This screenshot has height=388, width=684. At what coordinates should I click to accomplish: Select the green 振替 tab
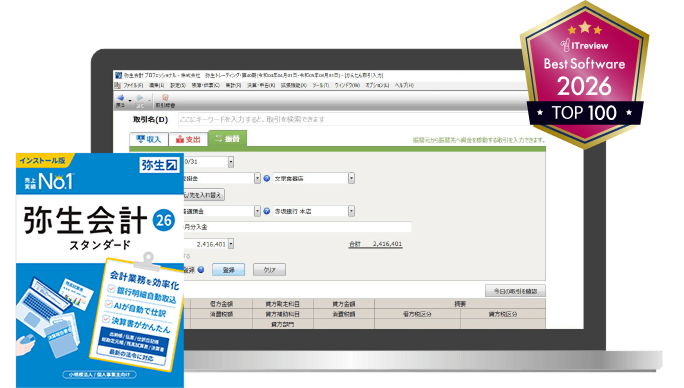[228, 138]
